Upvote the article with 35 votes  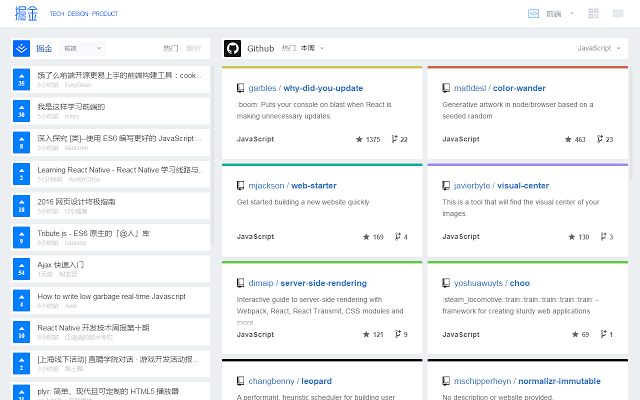pos(21,80)
